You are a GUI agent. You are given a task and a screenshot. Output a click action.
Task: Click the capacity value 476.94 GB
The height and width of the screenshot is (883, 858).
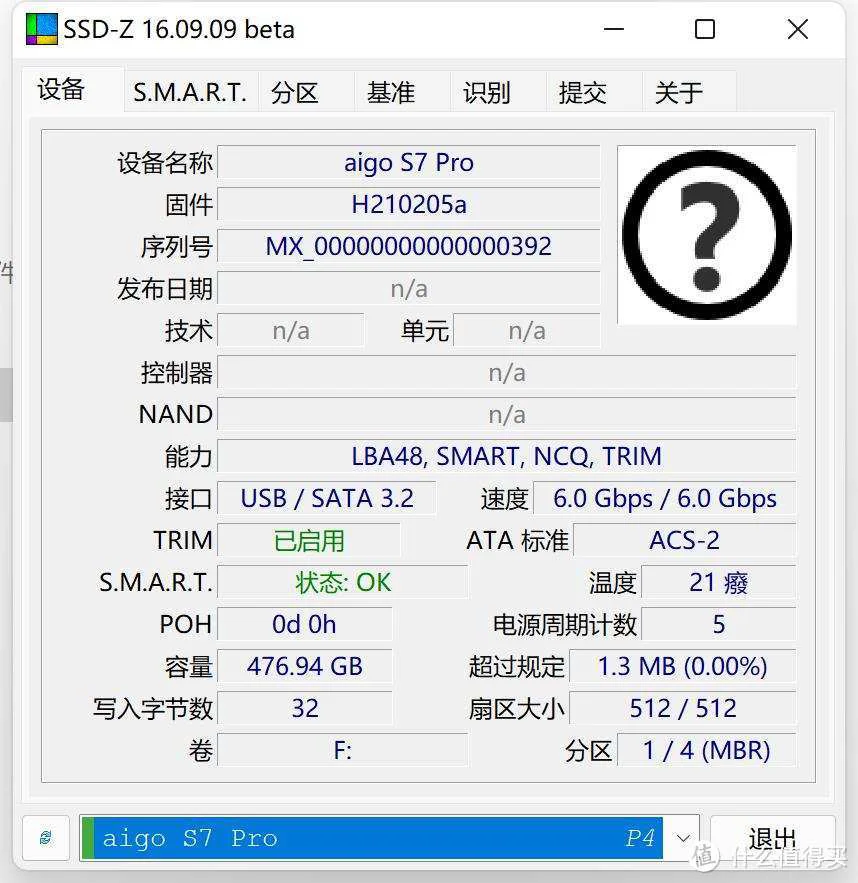[305, 666]
